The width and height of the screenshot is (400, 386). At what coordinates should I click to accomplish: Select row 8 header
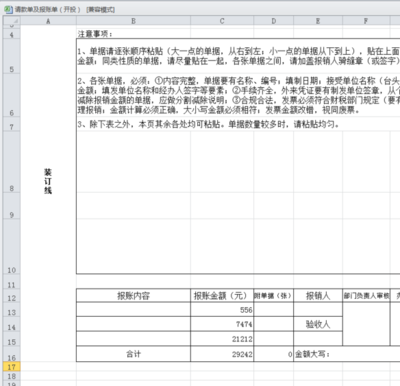tap(11, 161)
